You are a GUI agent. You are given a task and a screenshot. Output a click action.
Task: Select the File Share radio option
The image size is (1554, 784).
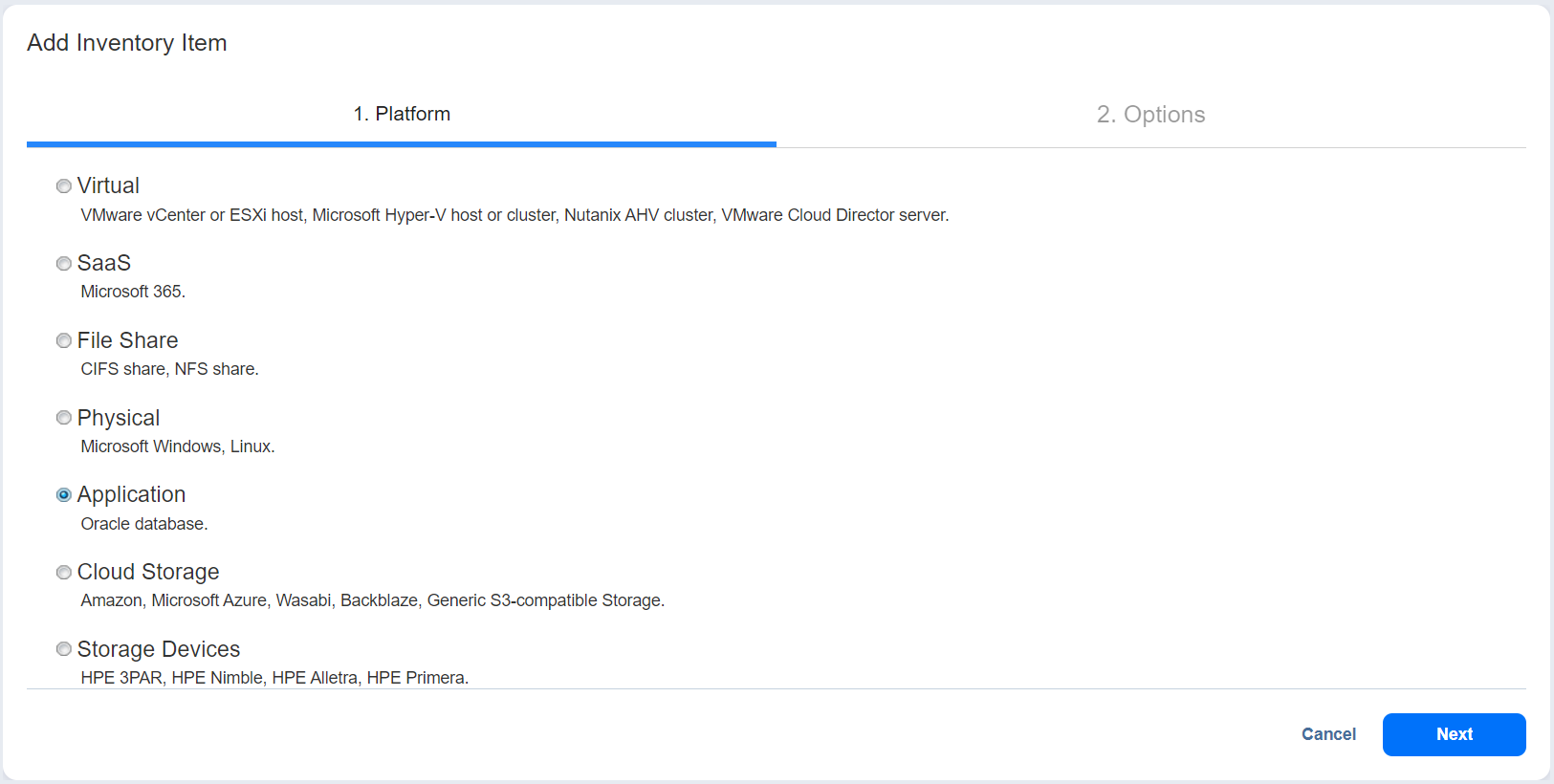pos(64,341)
